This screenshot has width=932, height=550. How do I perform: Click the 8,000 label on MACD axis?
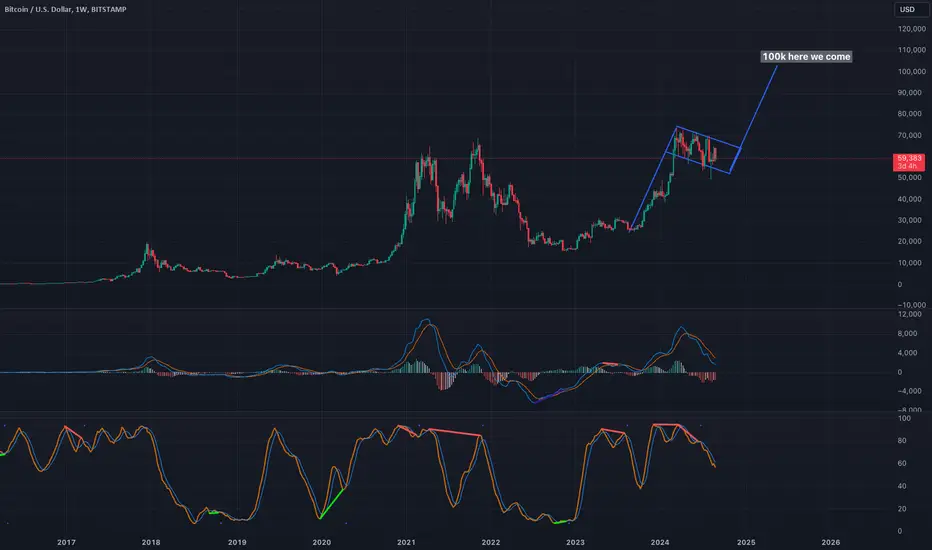pyautogui.click(x=908, y=334)
